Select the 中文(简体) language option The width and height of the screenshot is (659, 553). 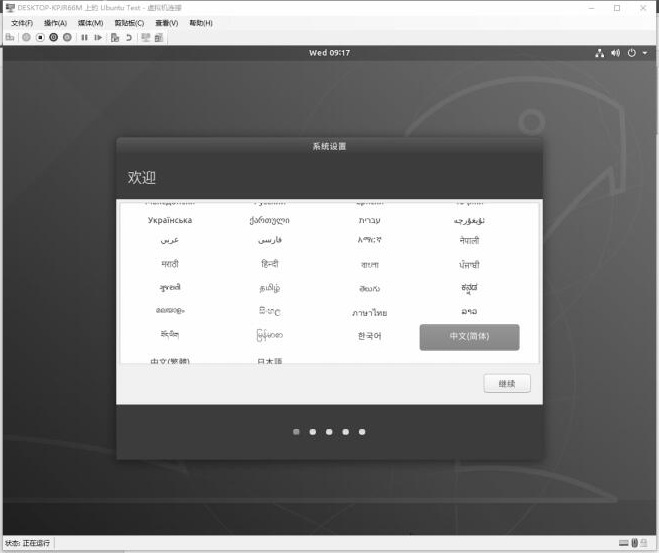pyautogui.click(x=469, y=337)
